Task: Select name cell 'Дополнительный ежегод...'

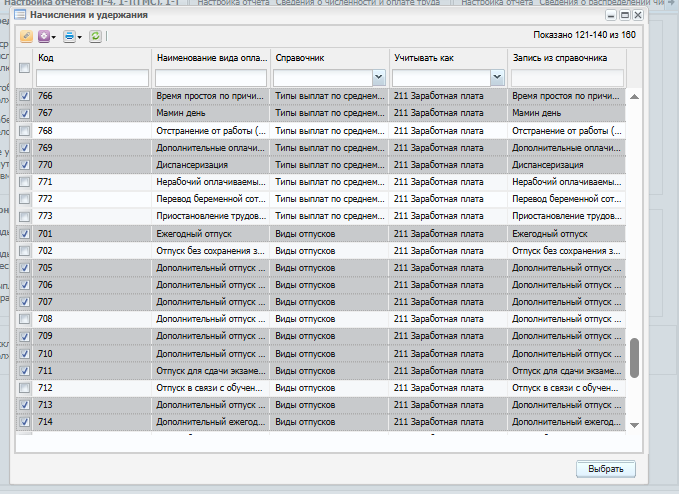Action: [210, 422]
